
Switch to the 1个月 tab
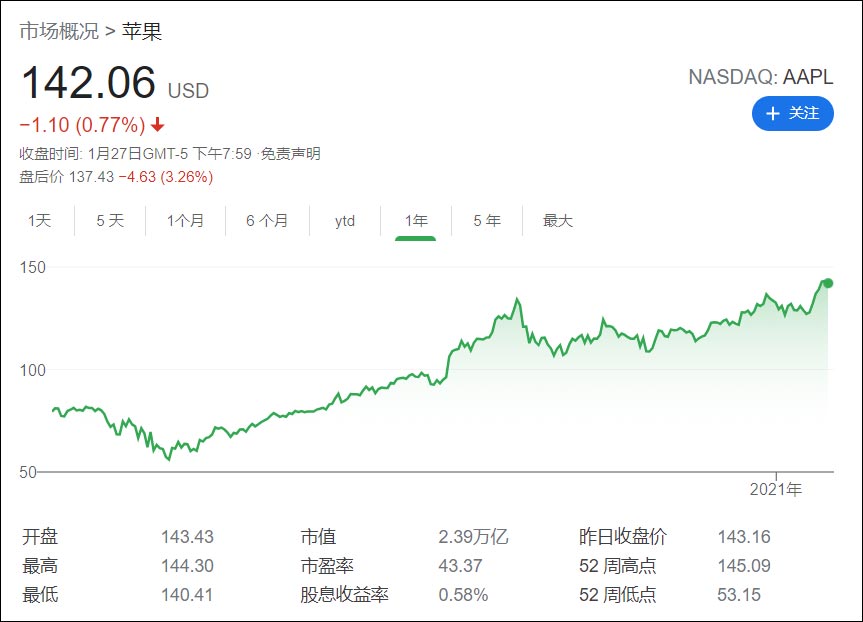click(185, 221)
